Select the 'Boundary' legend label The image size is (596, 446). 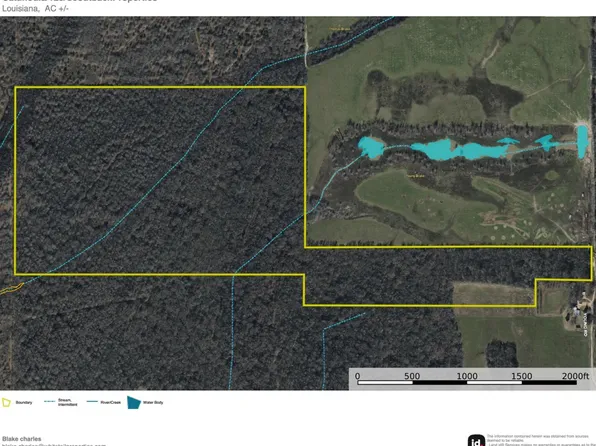coord(24,402)
